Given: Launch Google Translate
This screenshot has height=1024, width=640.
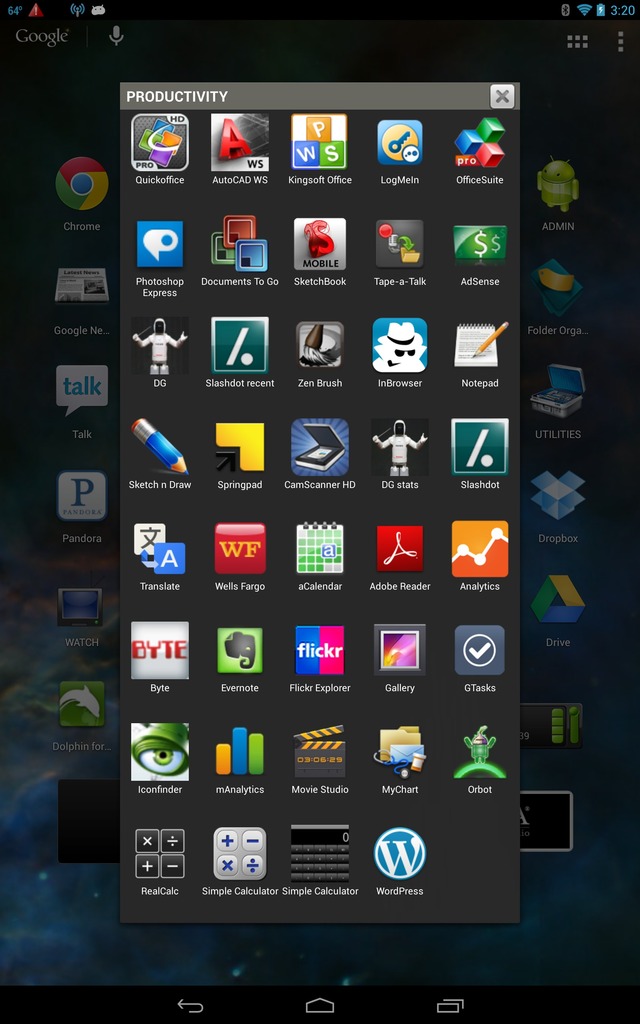Looking at the screenshot, I should [x=160, y=549].
